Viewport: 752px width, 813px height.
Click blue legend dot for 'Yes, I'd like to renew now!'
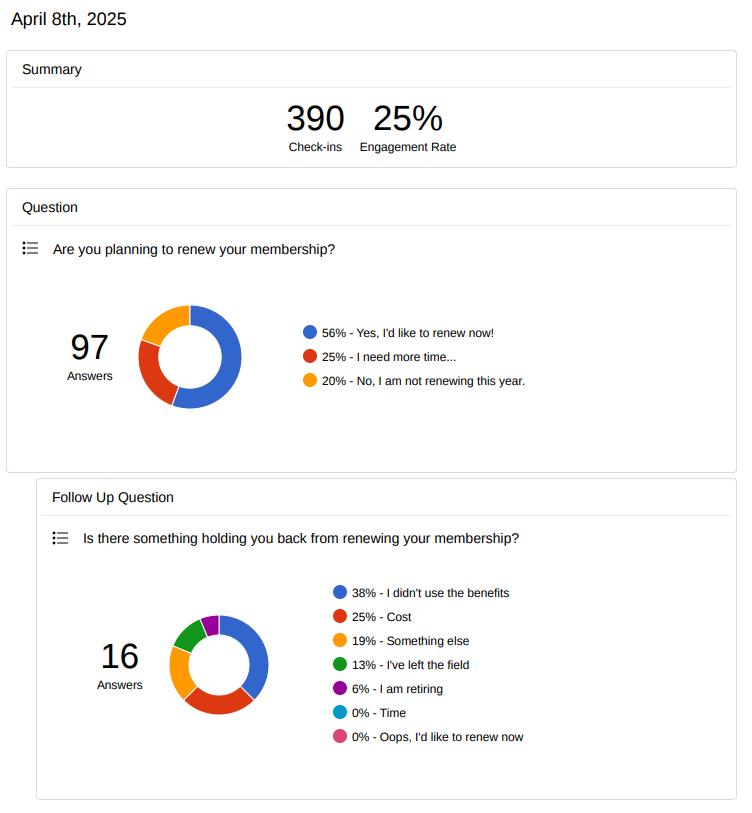point(310,332)
